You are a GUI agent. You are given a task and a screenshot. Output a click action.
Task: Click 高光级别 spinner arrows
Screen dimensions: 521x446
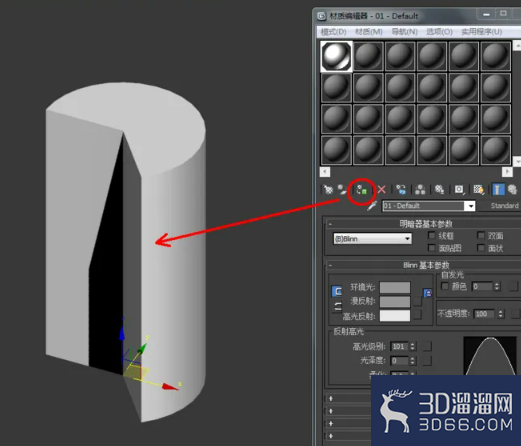[413, 346]
